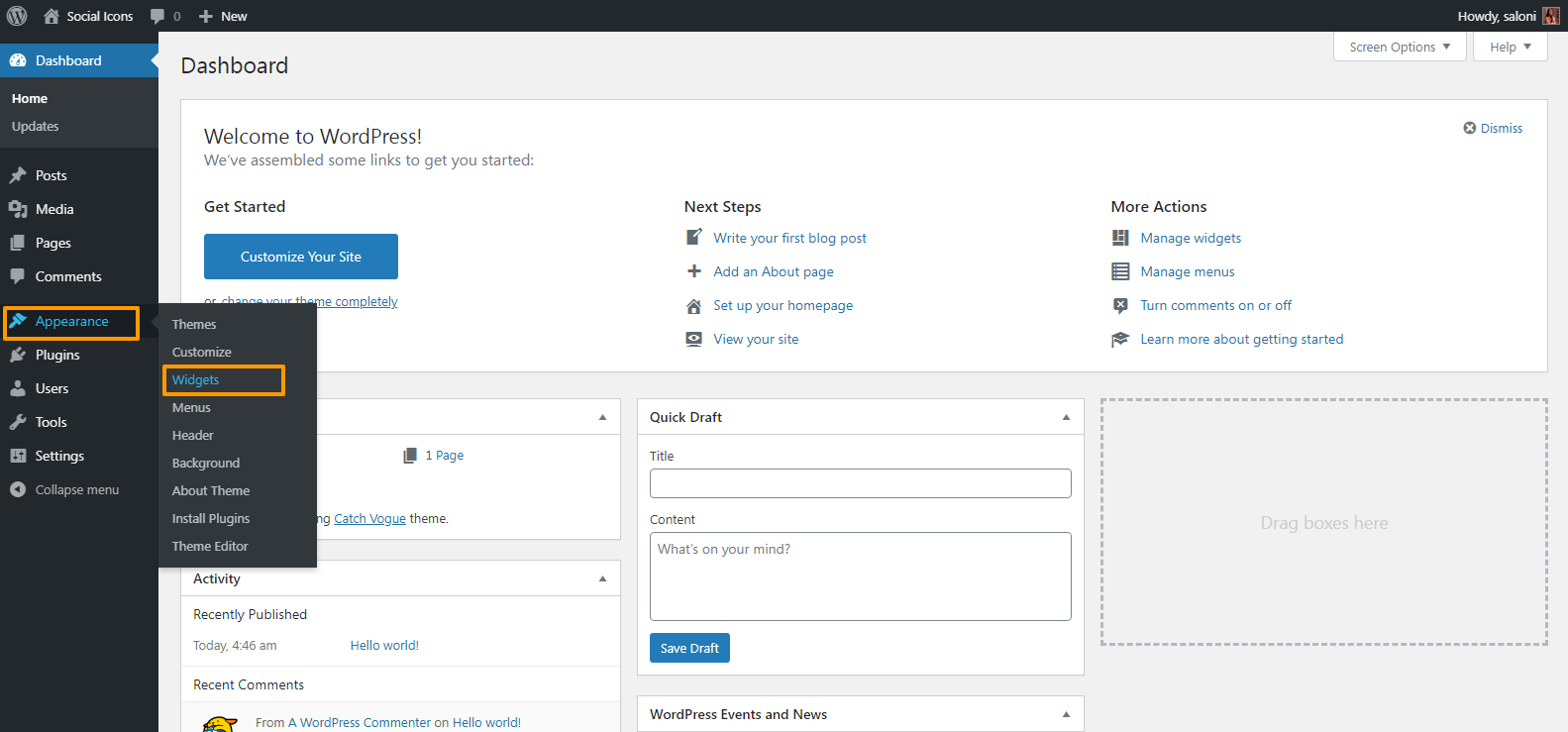Click Turn comments on or off link
1568x732 pixels.
coord(1216,305)
